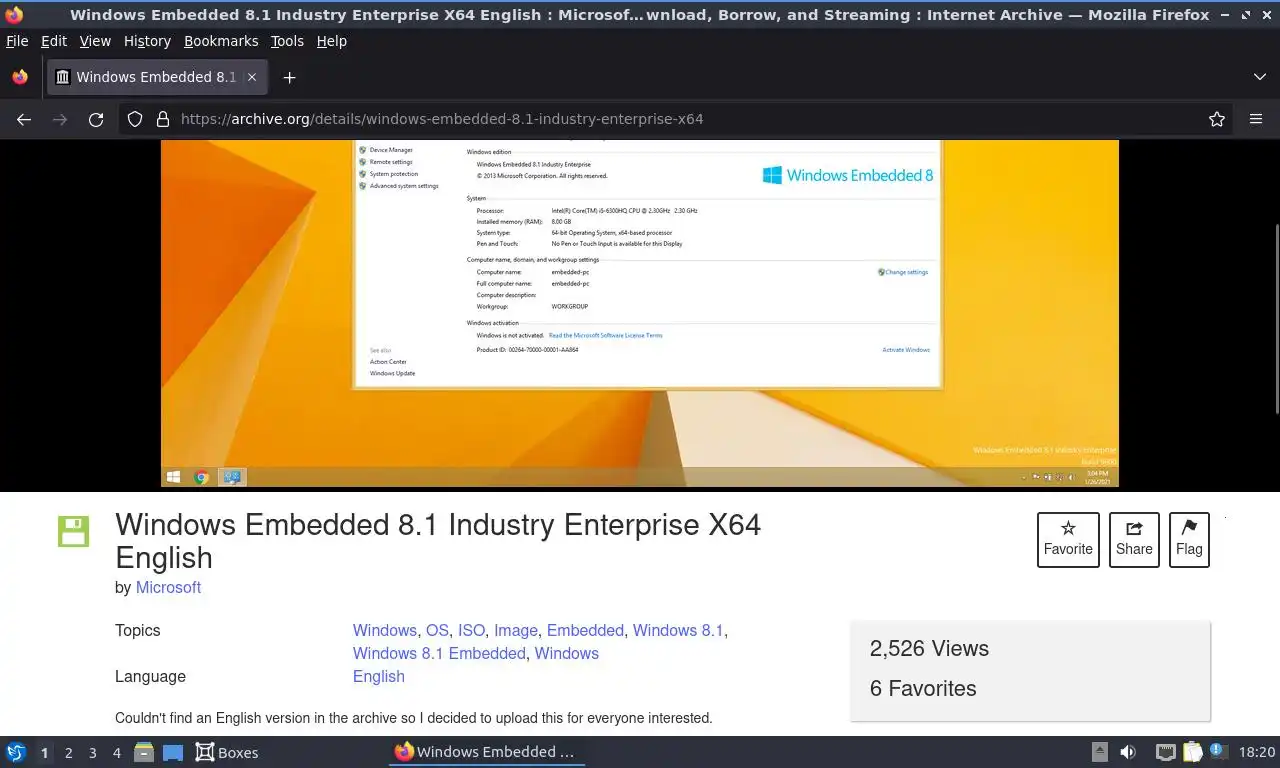
Task: Open the Windows 8.1 topic link
Action: pyautogui.click(x=678, y=630)
